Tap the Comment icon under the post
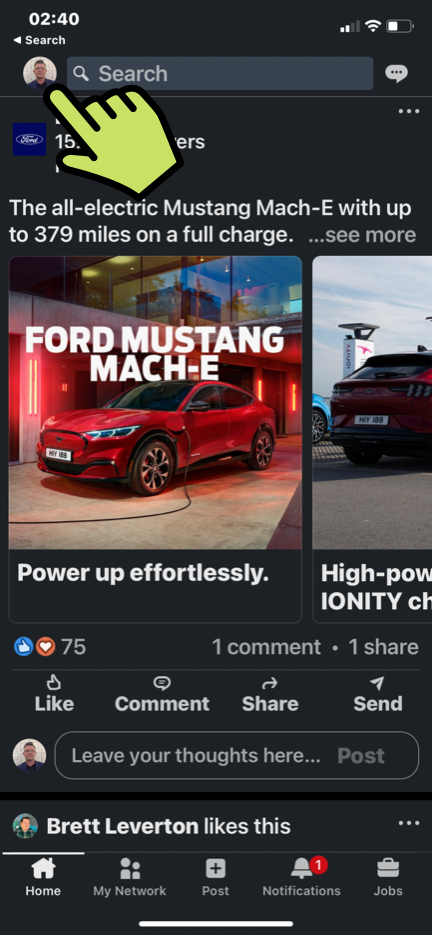 [x=162, y=694]
